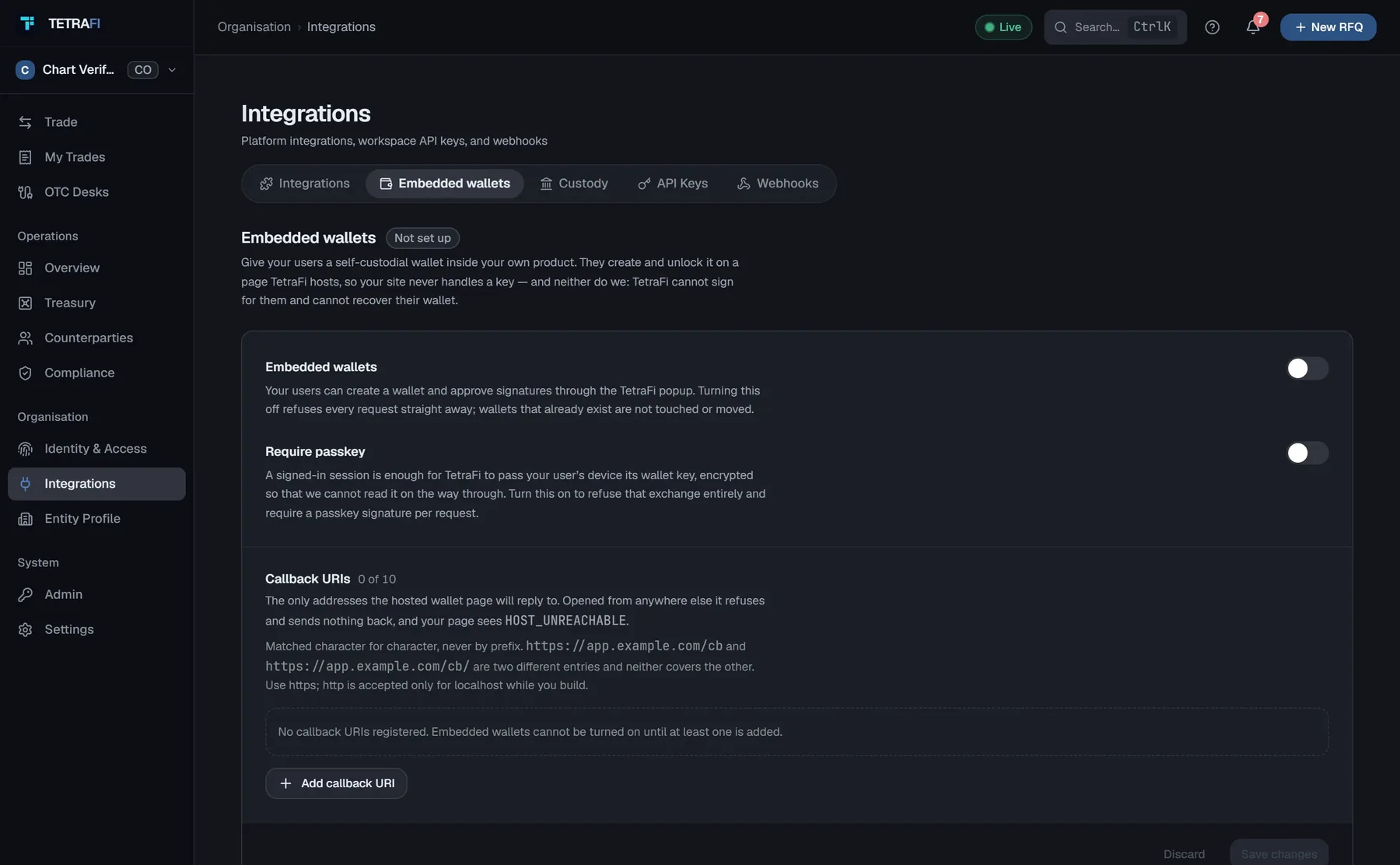
Task: Switch to the Integrations tab
Action: tap(305, 184)
